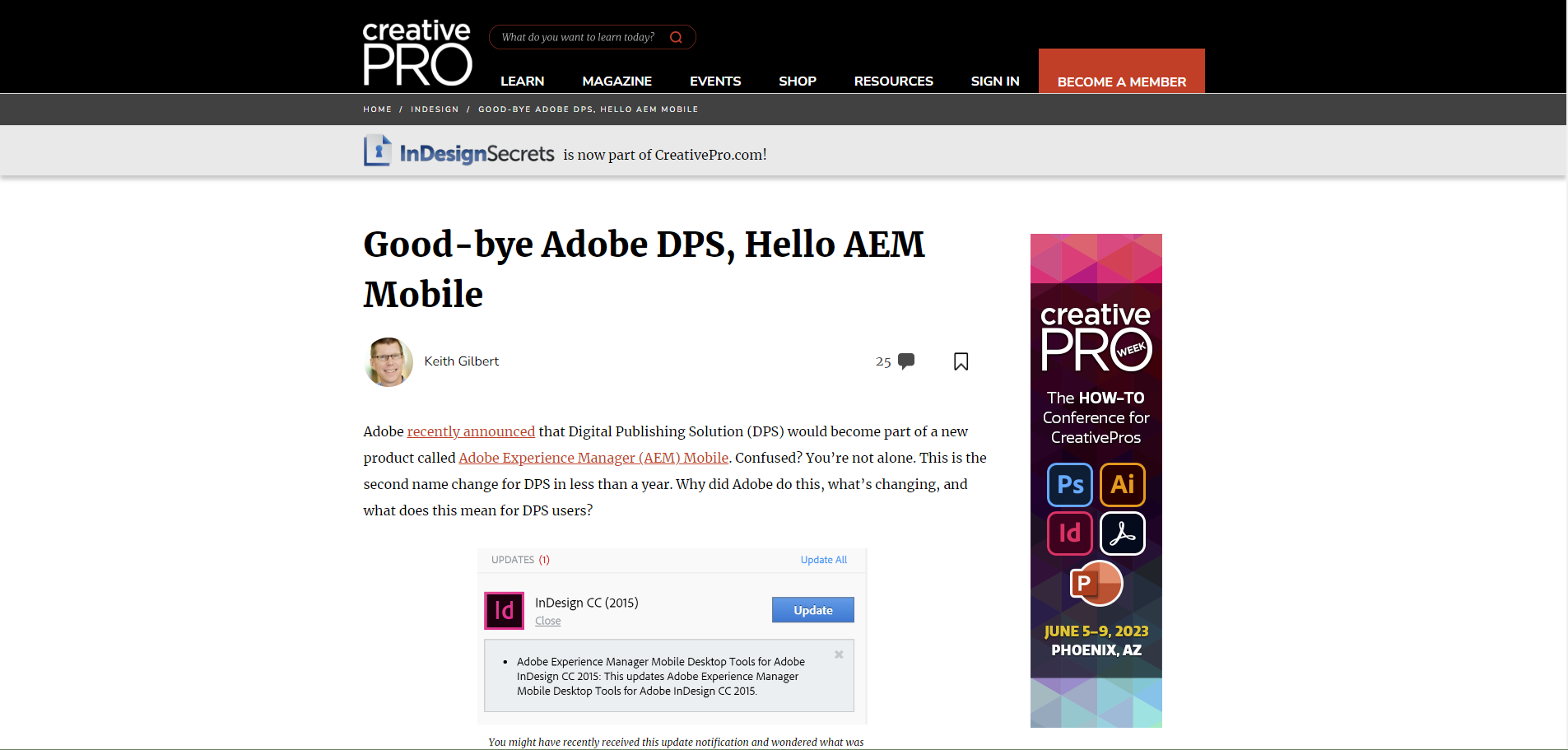Image resolution: width=1568 pixels, height=750 pixels.
Task: Click the InDesign Id icon in the ad
Action: 1070,533
